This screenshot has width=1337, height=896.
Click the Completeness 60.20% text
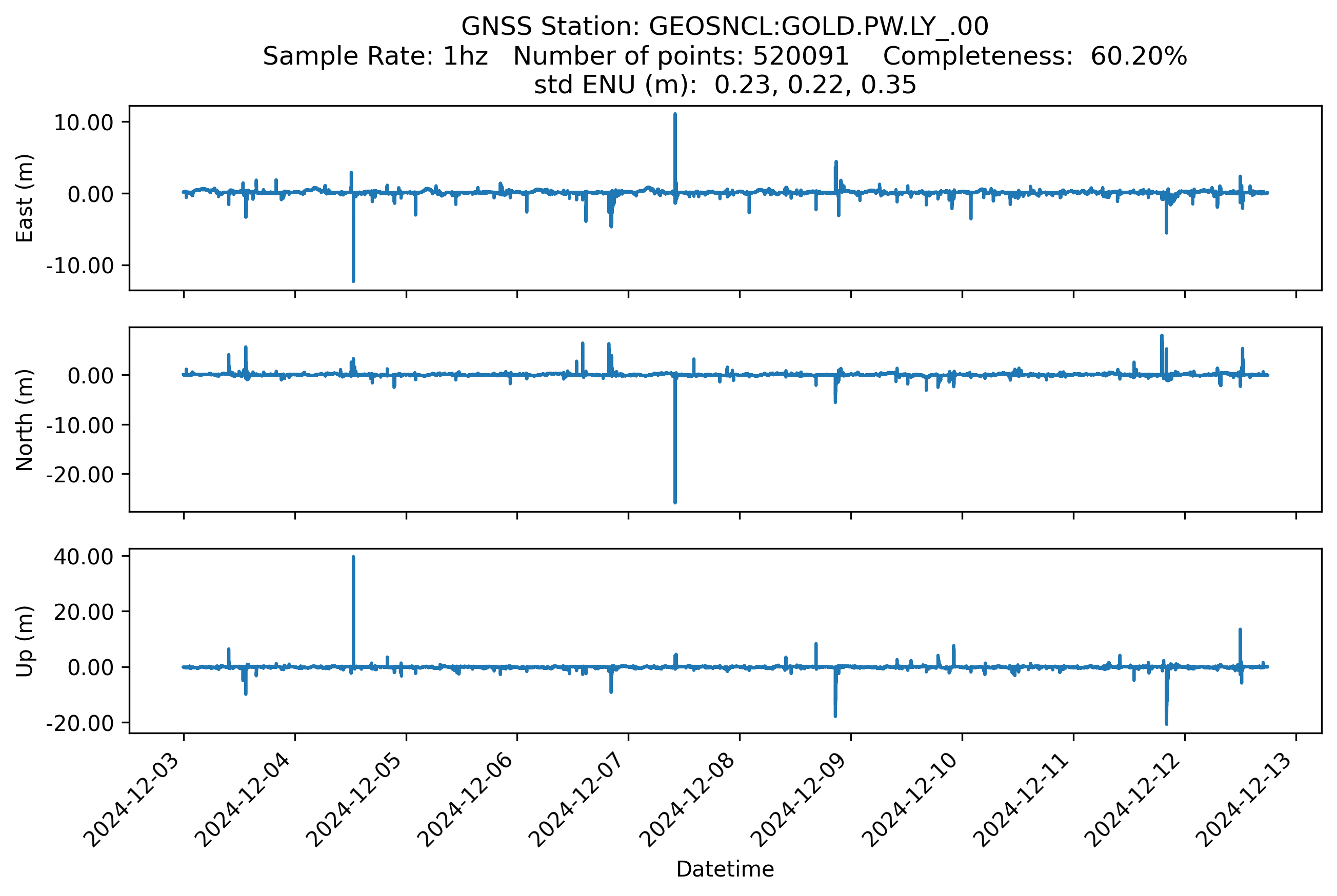tap(1034, 56)
